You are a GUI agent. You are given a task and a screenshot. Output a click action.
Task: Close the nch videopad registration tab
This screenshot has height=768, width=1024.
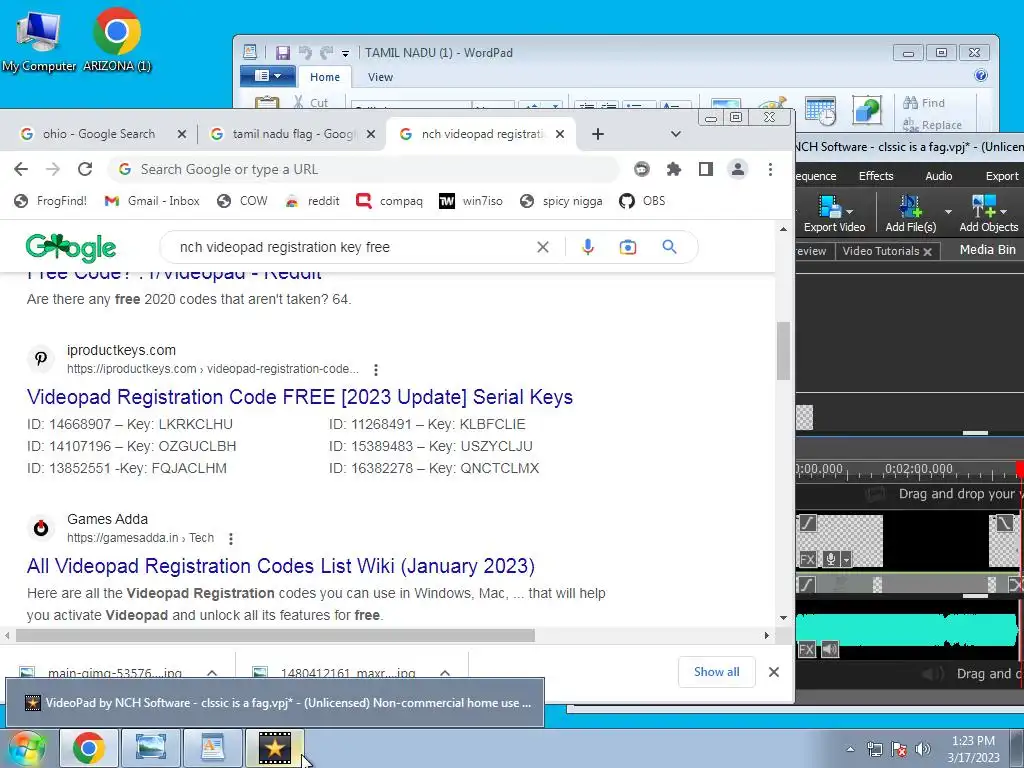[x=560, y=134]
